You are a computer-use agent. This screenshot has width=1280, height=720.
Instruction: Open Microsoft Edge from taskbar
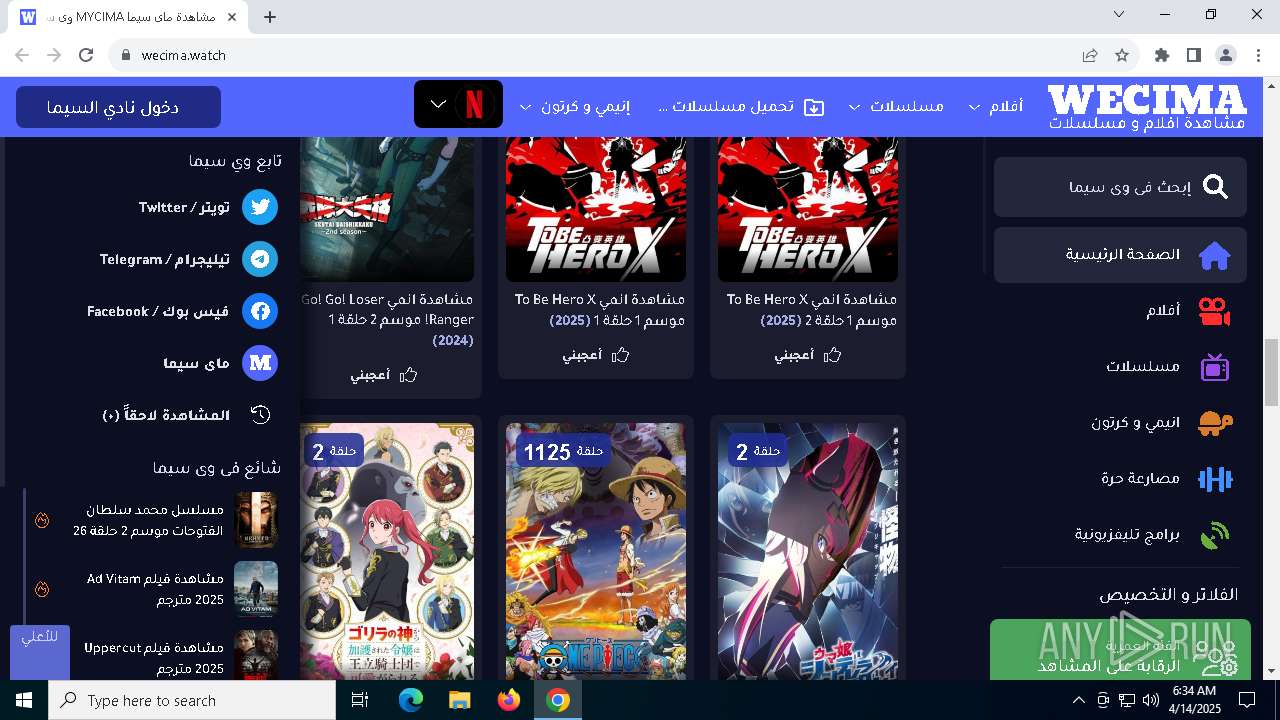[x=411, y=701]
